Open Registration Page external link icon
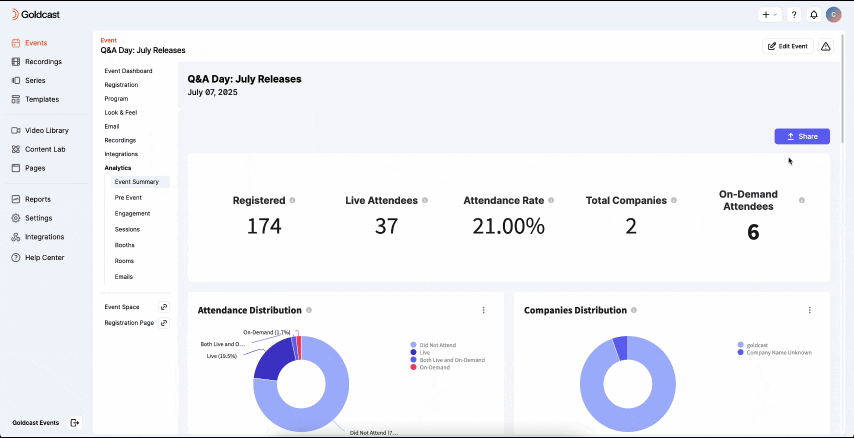Image resolution: width=854 pixels, height=438 pixels. pos(164,323)
